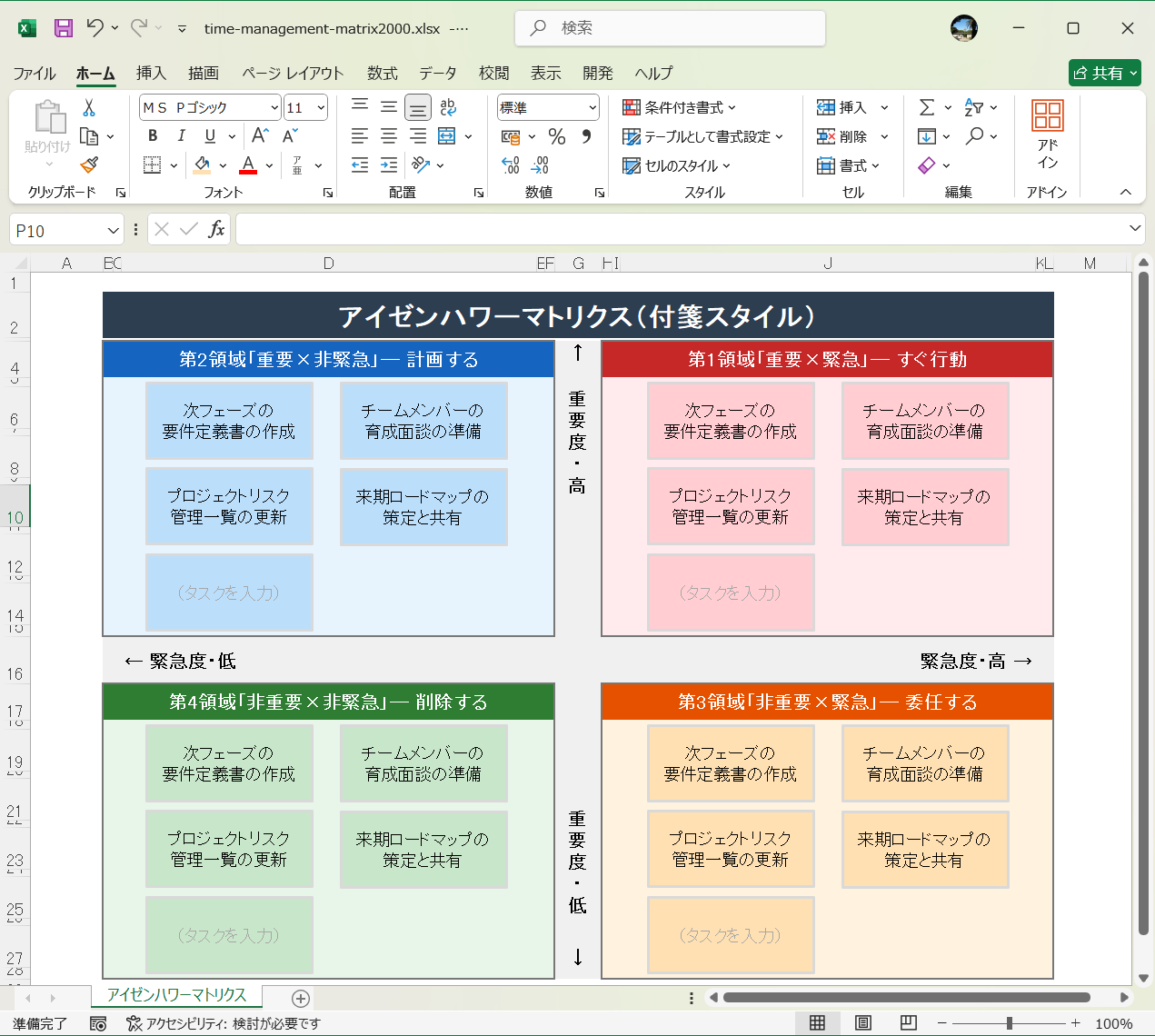This screenshot has width=1155, height=1036.
Task: Expand 条件付き書式 menu
Action: pos(679,107)
